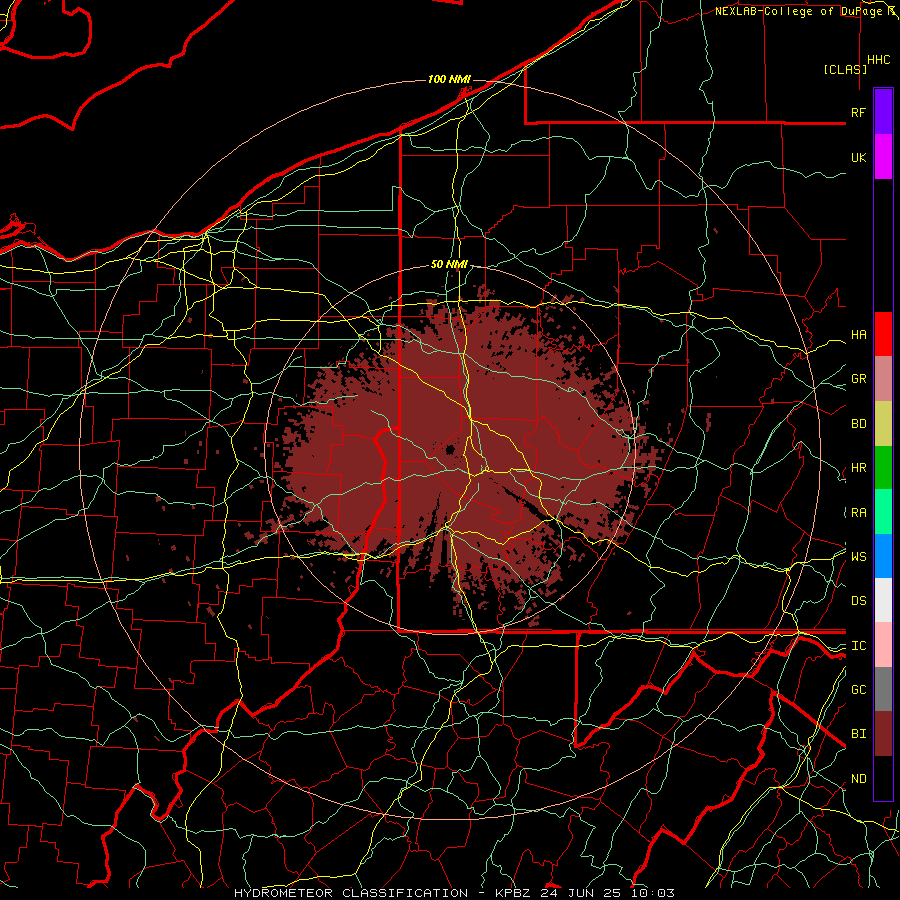The height and width of the screenshot is (900, 900).
Task: Click the GR legend label
Action: coord(858,379)
